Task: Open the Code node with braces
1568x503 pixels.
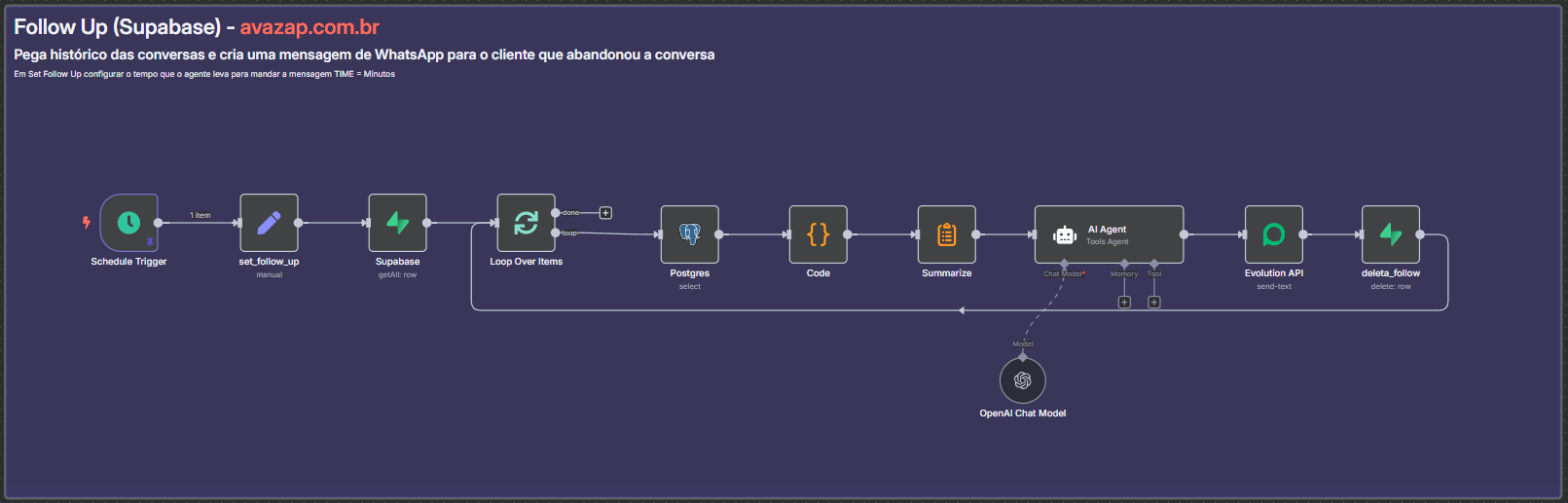Action: (x=818, y=234)
